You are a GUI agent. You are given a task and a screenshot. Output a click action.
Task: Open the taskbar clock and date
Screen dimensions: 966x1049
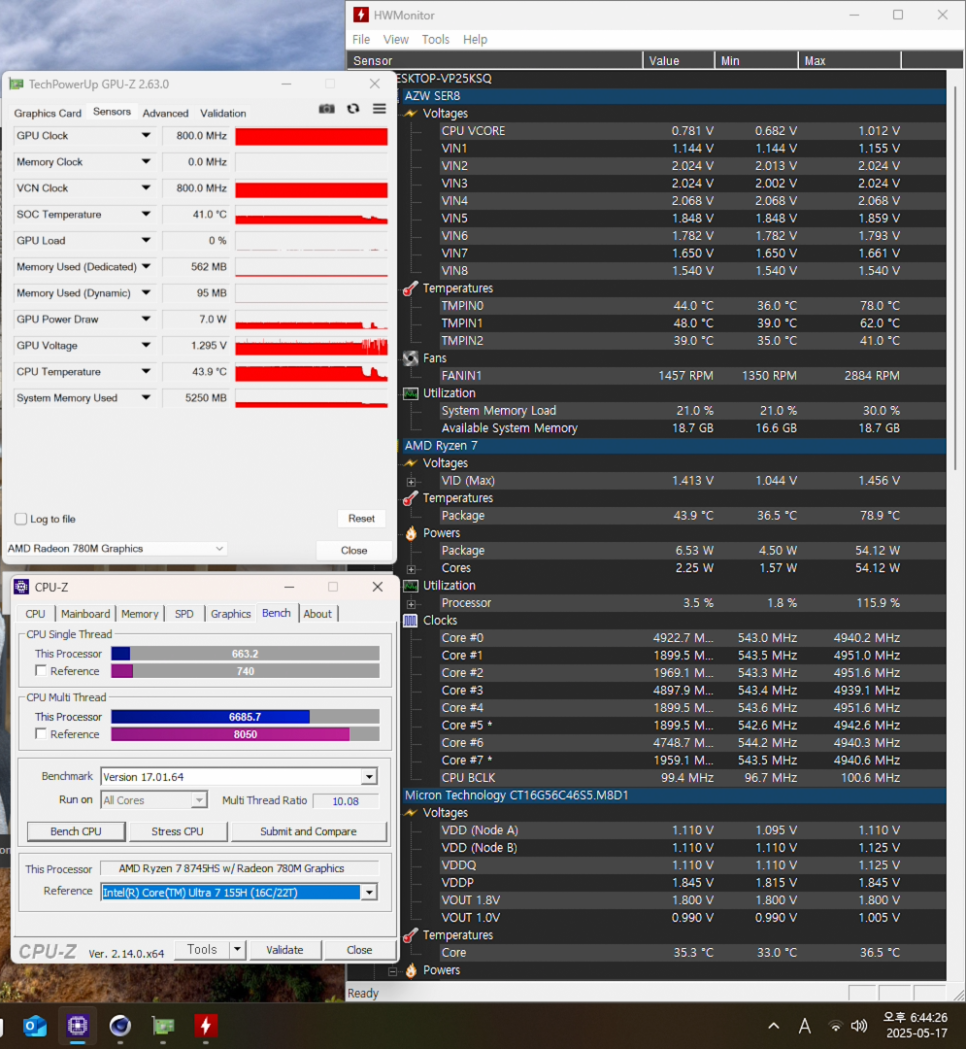pos(916,1025)
